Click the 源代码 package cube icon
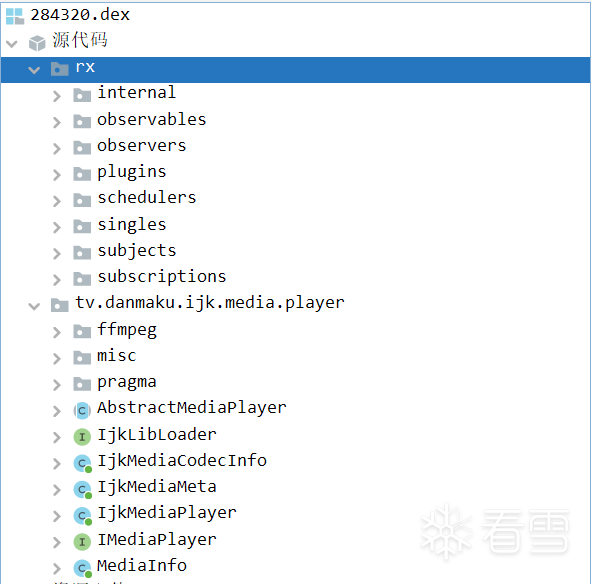591x584 pixels. 37,43
